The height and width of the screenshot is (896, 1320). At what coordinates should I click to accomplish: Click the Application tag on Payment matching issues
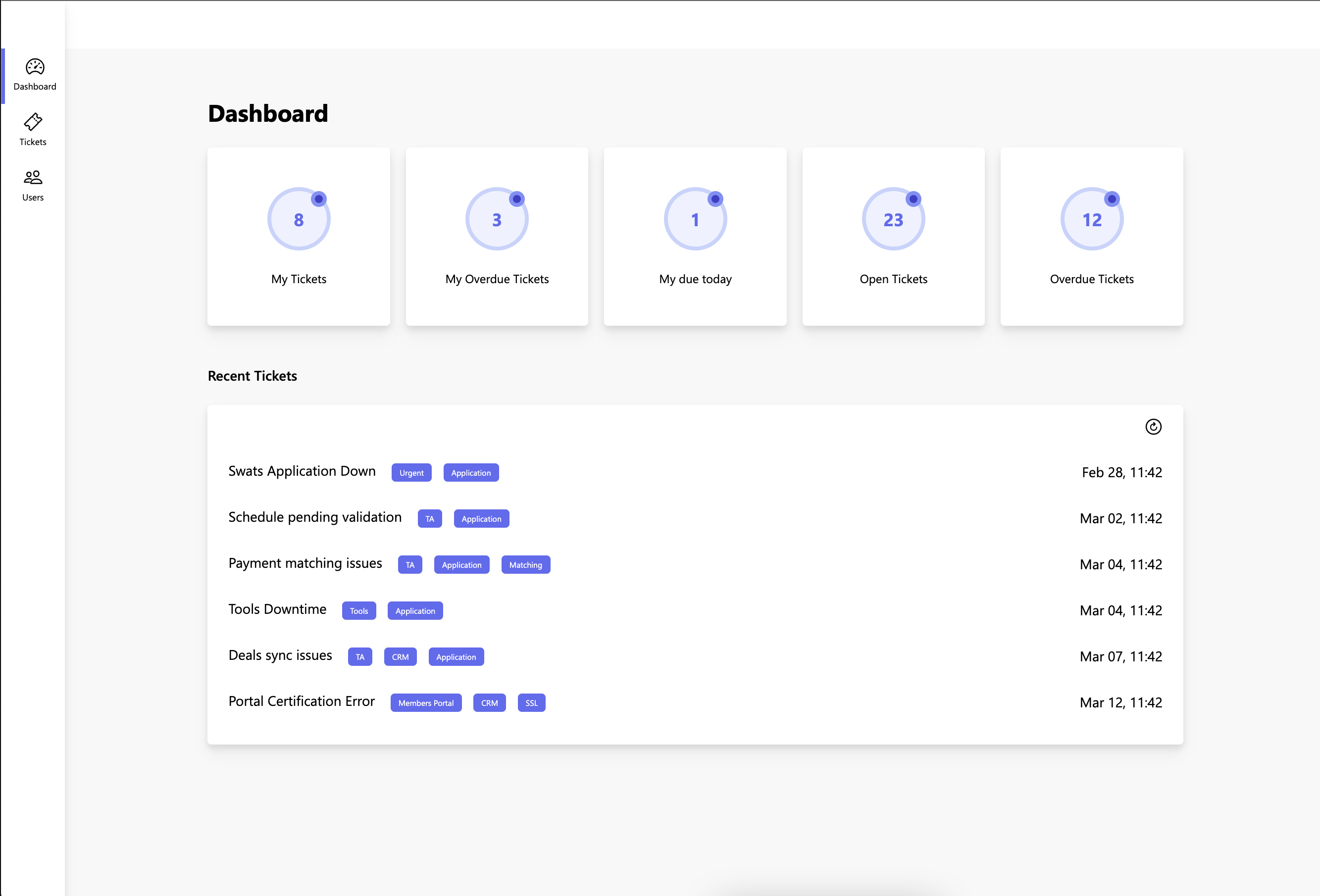pyautogui.click(x=462, y=564)
